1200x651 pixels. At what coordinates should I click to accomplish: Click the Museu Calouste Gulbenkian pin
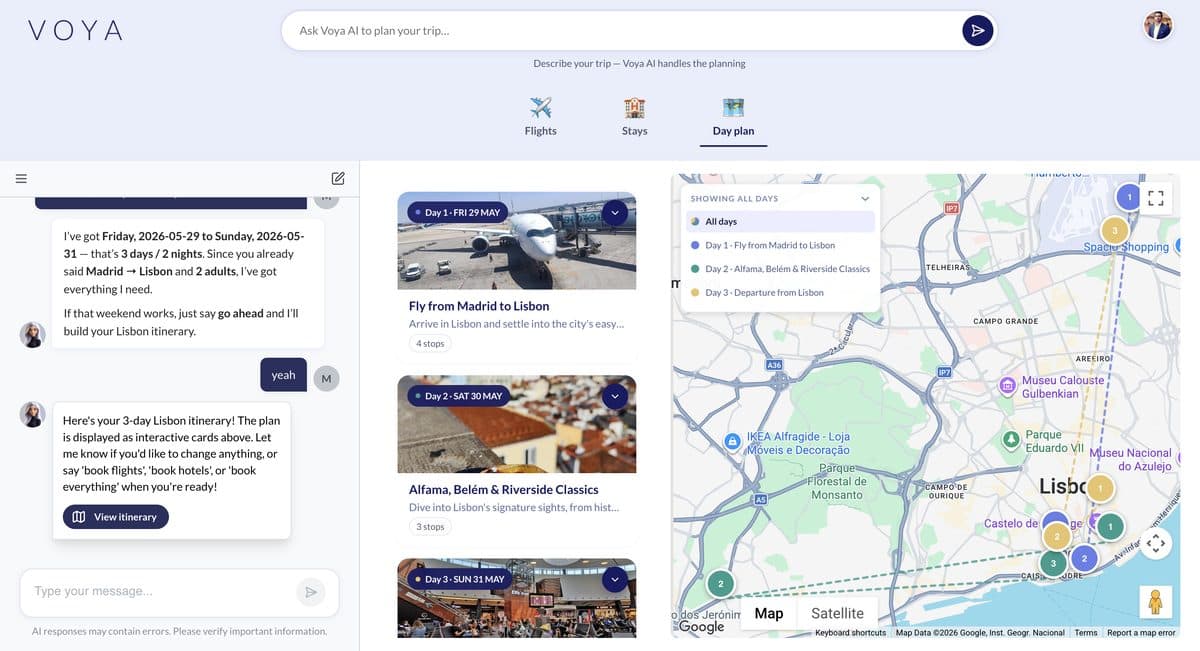(1008, 384)
